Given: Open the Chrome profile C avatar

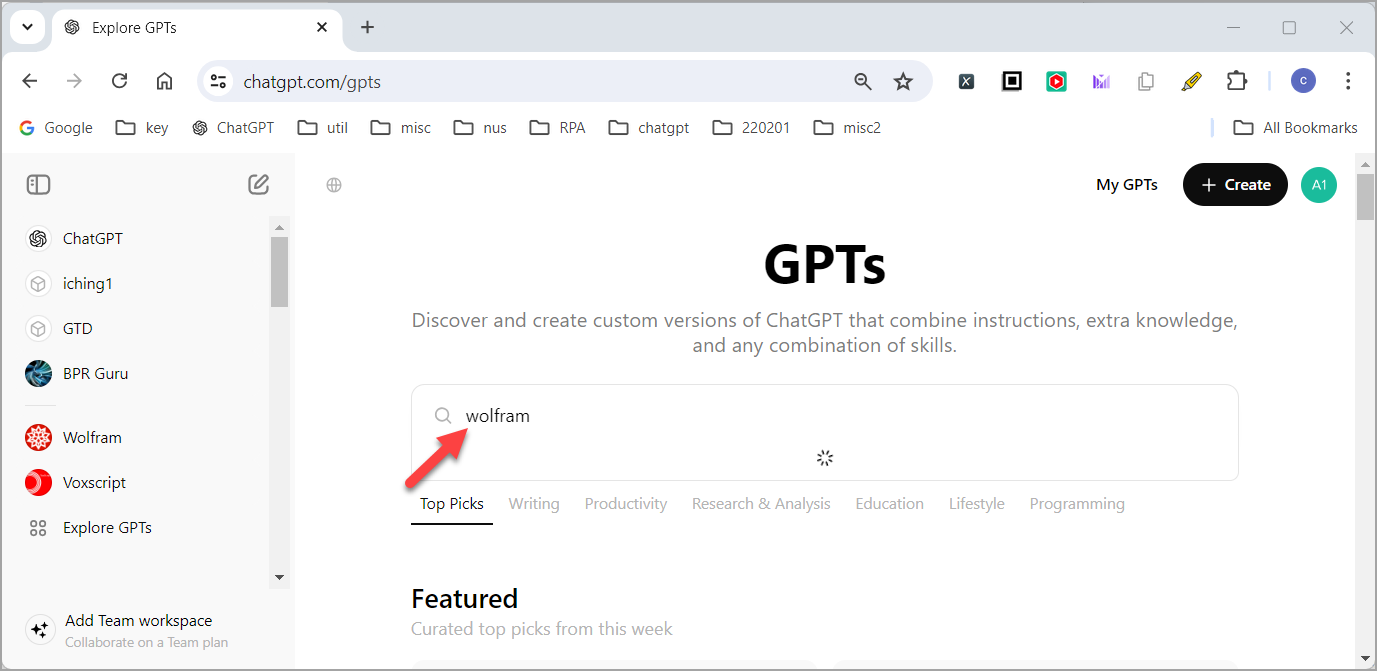Looking at the screenshot, I should tap(1303, 82).
